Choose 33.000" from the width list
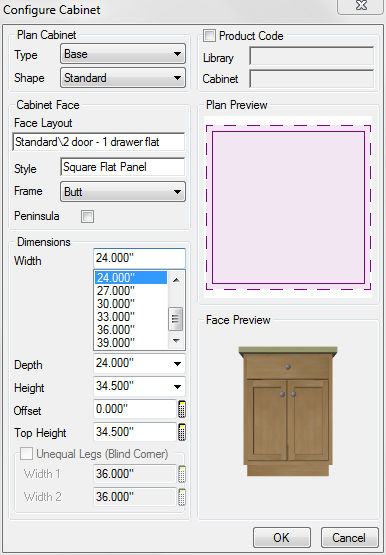Screen dimensions: 386x555 point(131,316)
